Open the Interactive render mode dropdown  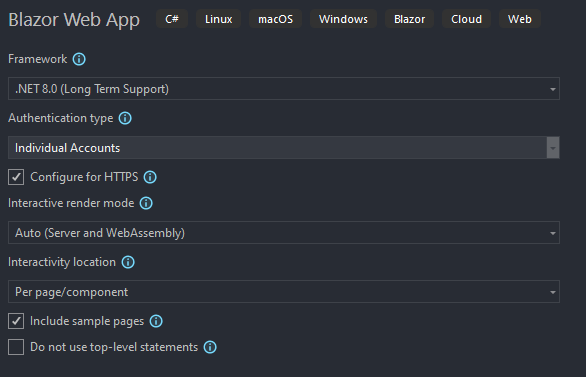284,233
